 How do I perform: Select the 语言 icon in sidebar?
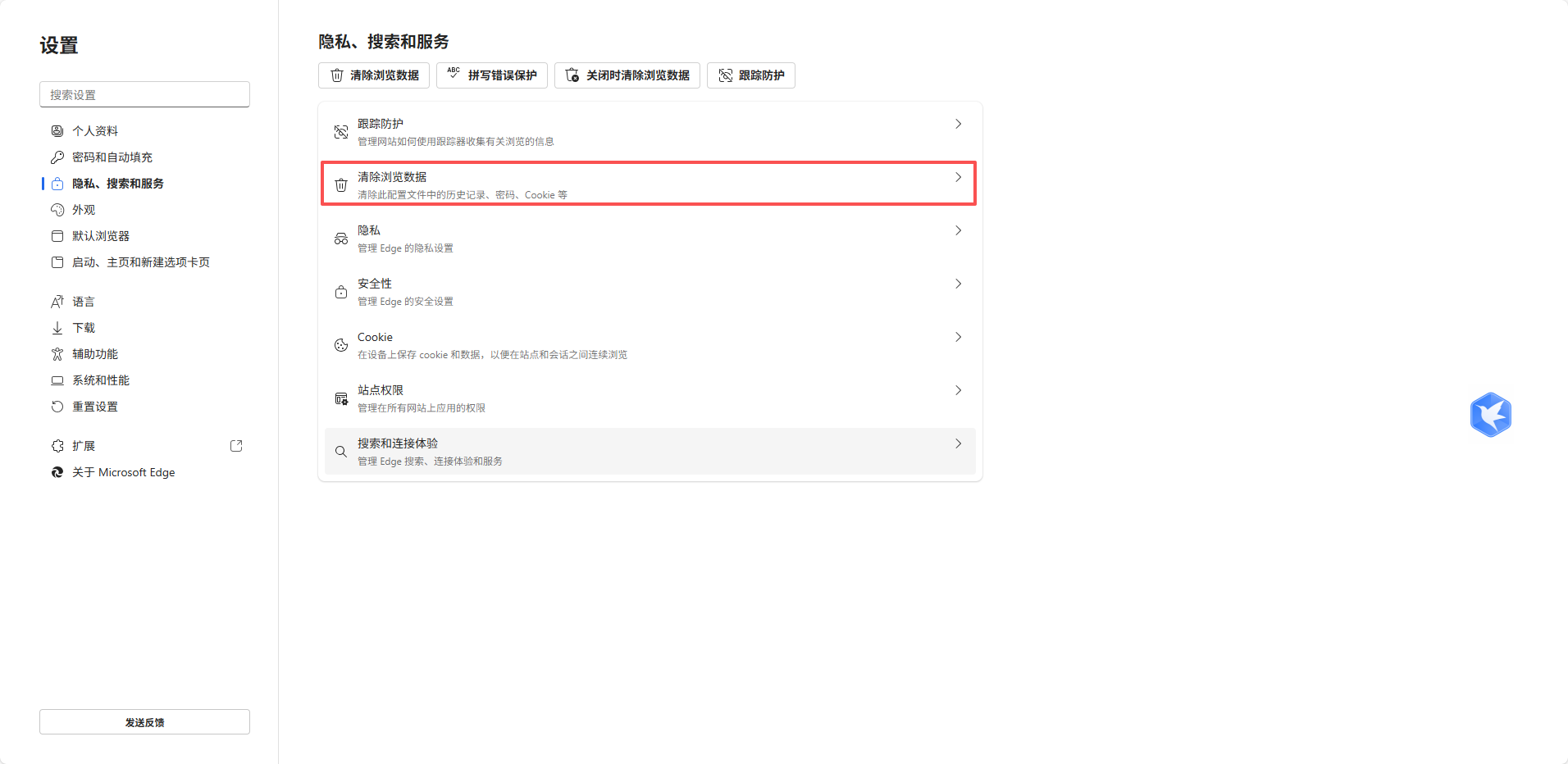pyautogui.click(x=57, y=301)
